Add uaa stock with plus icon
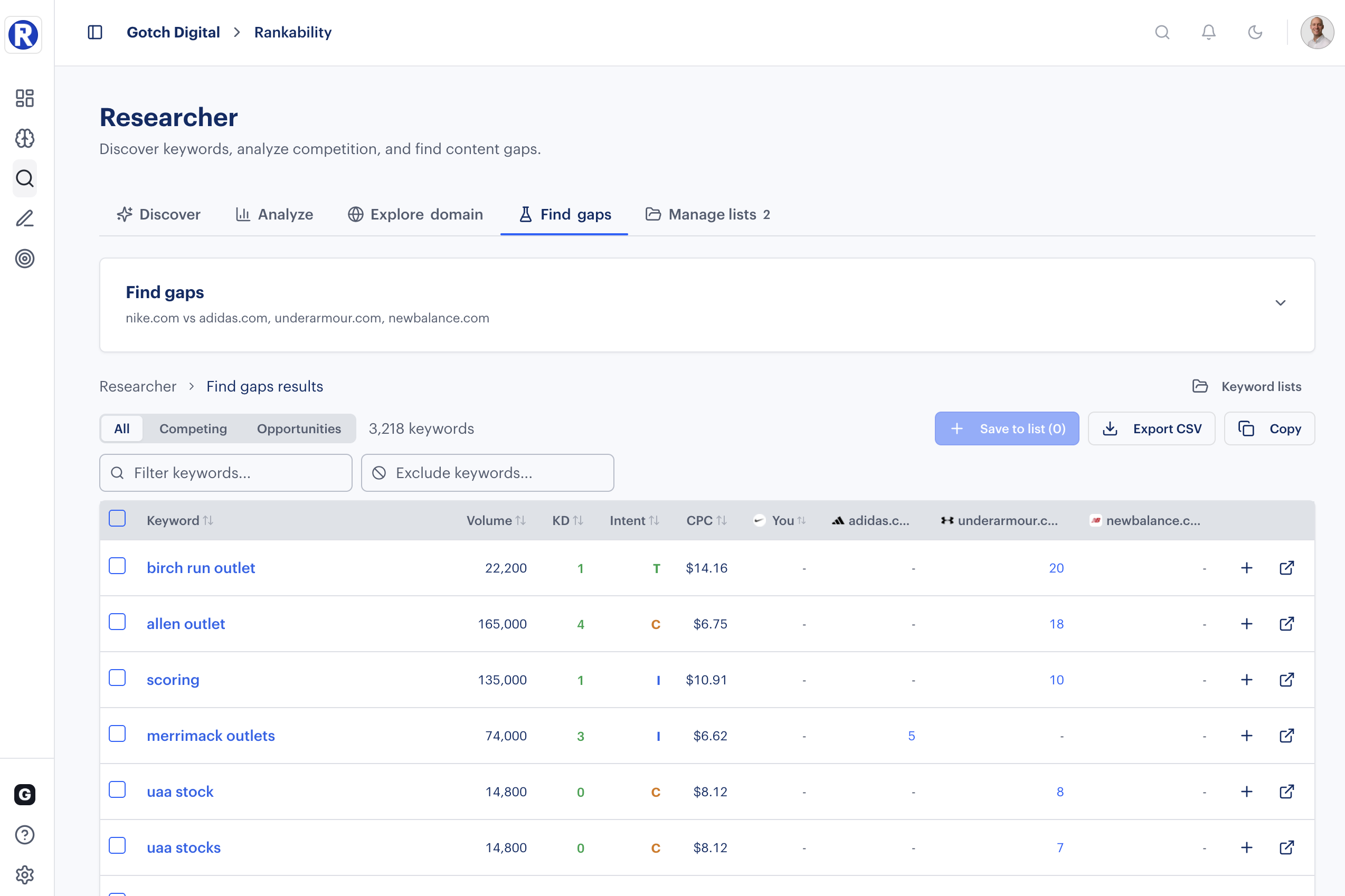 [x=1247, y=792]
